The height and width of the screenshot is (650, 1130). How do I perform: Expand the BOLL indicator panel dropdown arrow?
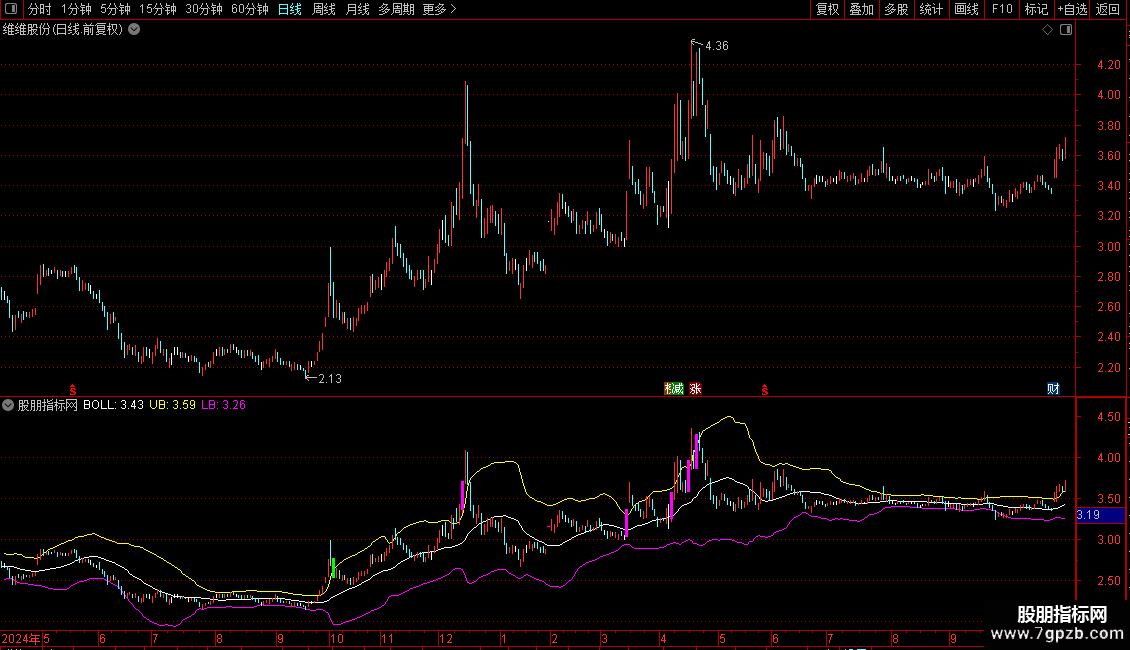pos(9,405)
